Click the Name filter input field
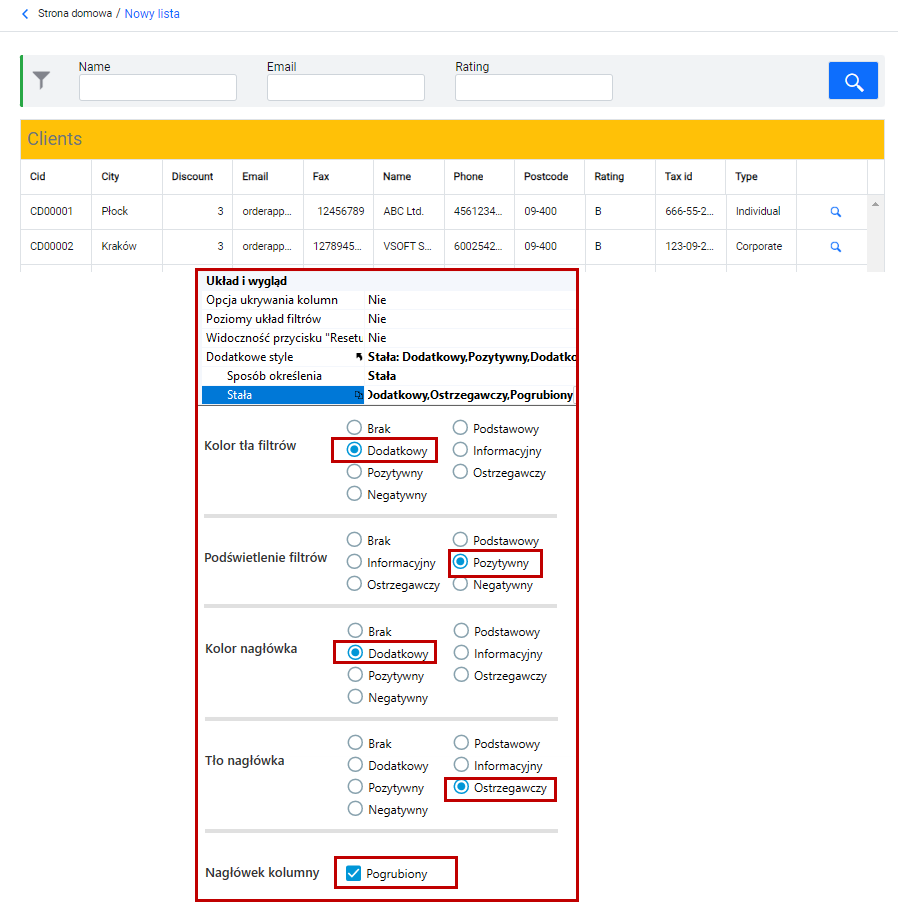Image resolution: width=898 pixels, height=902 pixels. [158, 87]
